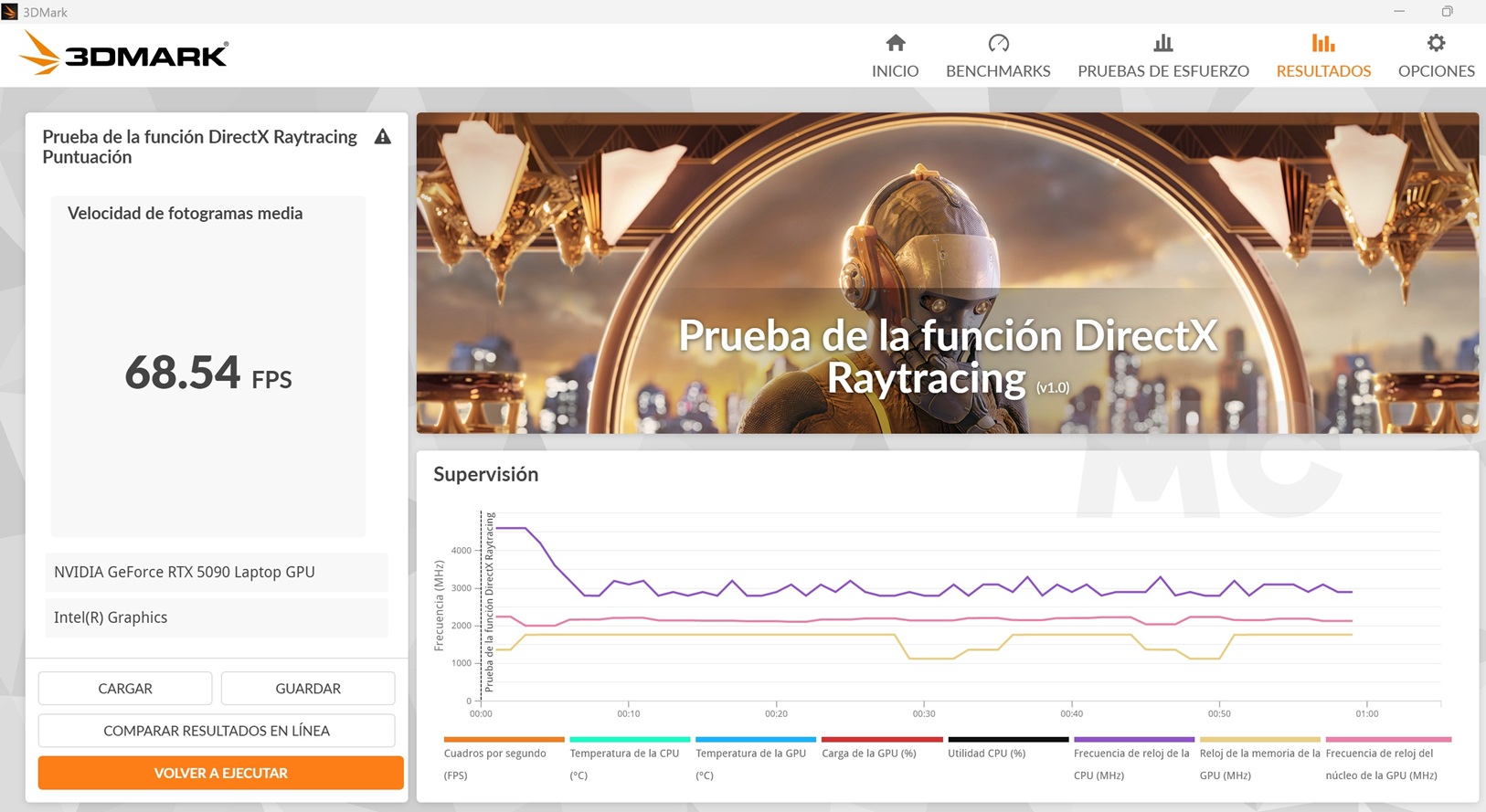Click the 2000 value on the frequency axis
Viewport: 1486px width, 812px height.
(462, 626)
